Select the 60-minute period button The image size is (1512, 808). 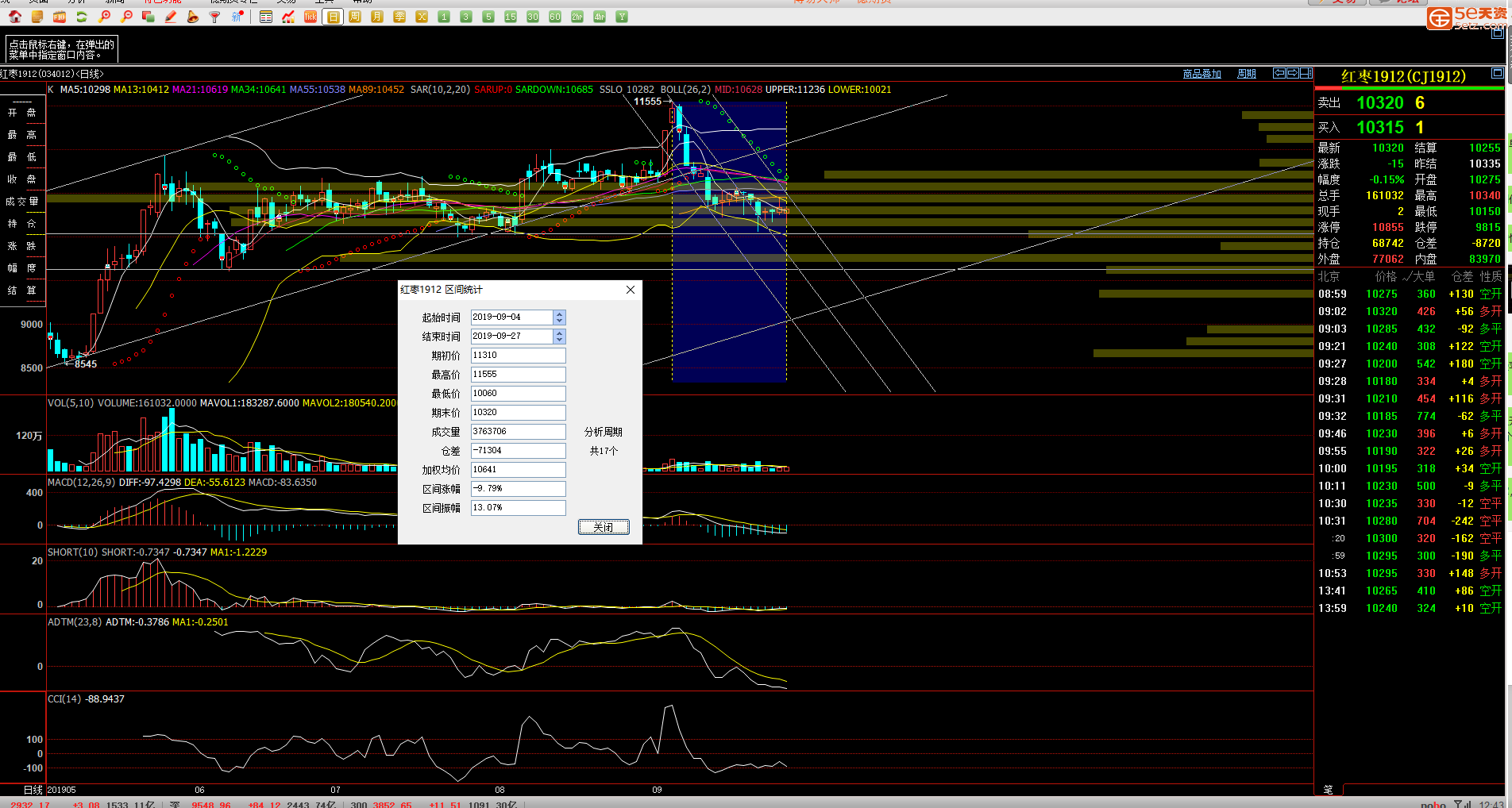pos(555,17)
